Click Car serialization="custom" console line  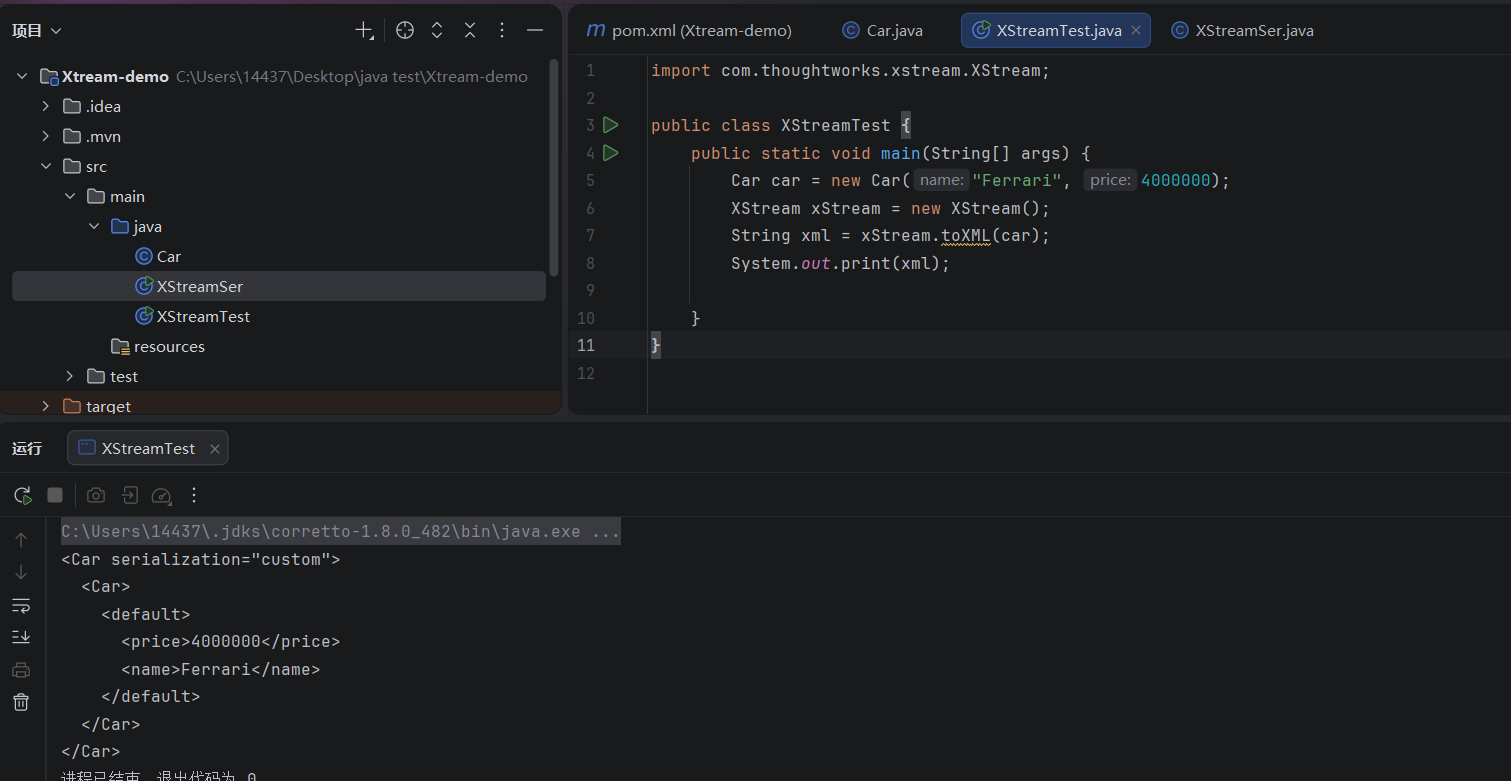point(201,559)
